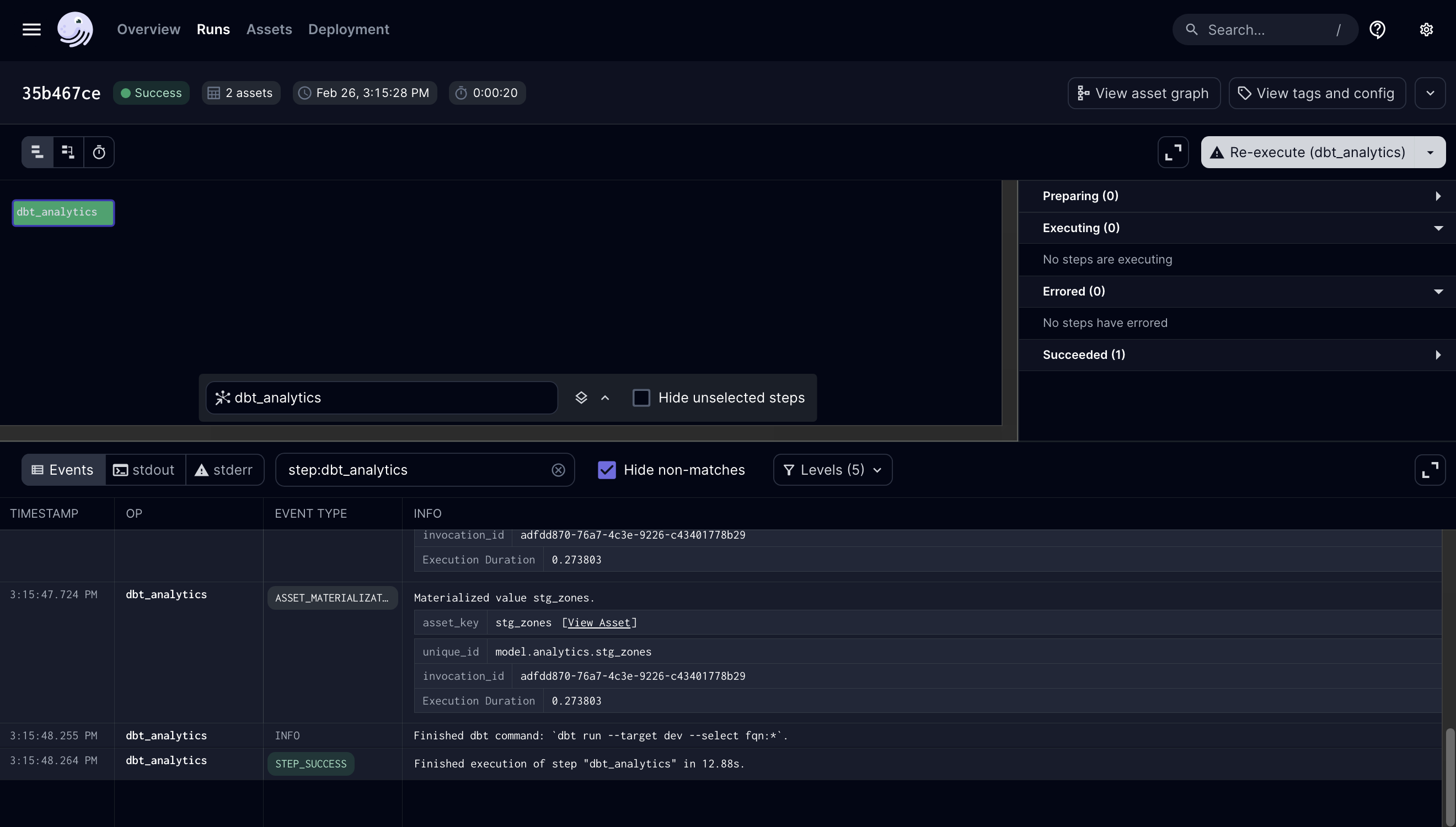The width and height of the screenshot is (1456, 827).
Task: Click View tags and config button
Action: click(x=1317, y=93)
